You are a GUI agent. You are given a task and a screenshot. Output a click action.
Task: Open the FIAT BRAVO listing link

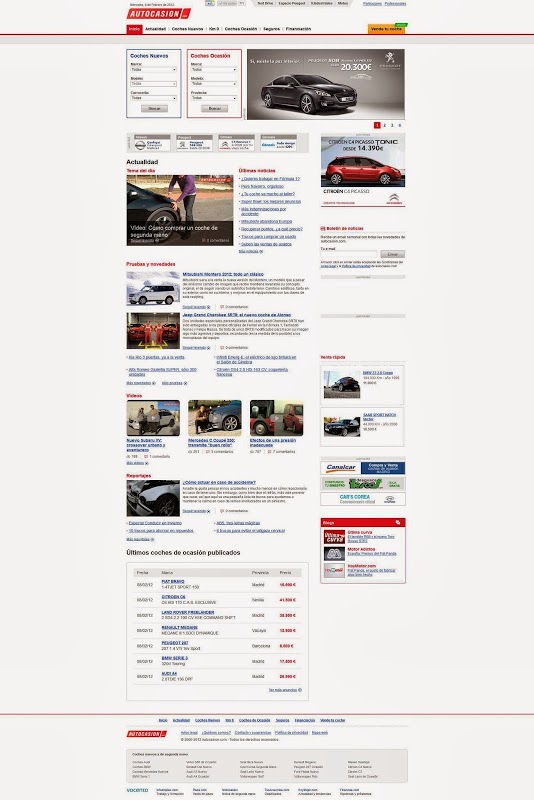click(x=173, y=582)
